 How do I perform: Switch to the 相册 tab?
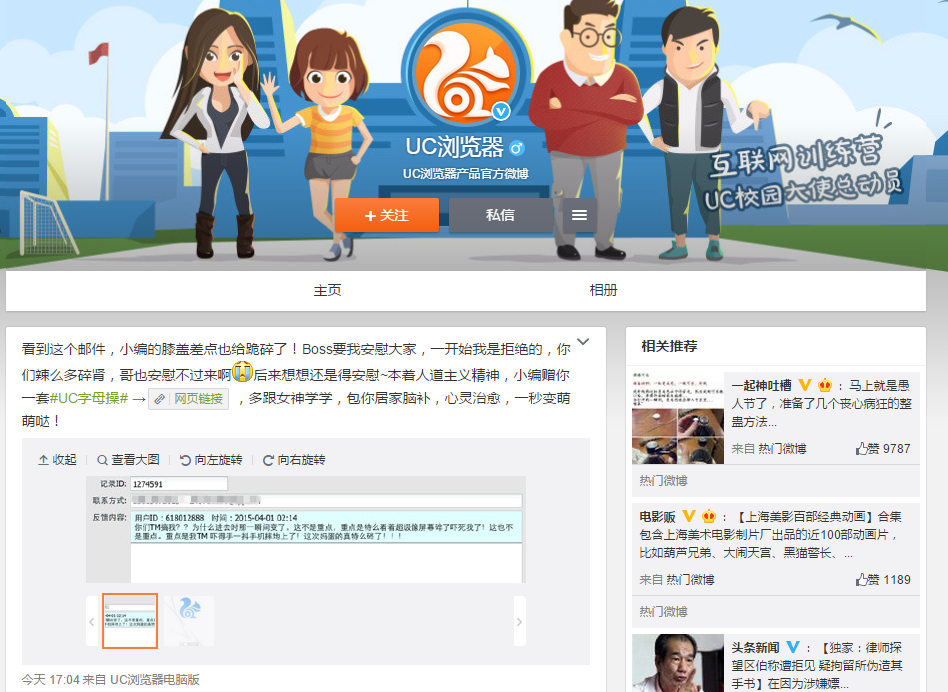[603, 291]
